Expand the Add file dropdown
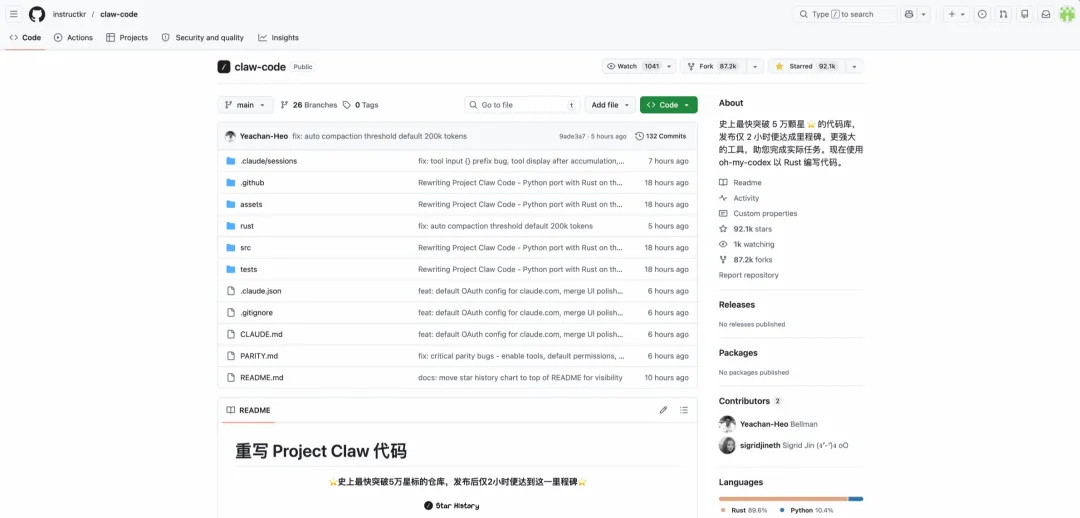1080x518 pixels. (610, 105)
